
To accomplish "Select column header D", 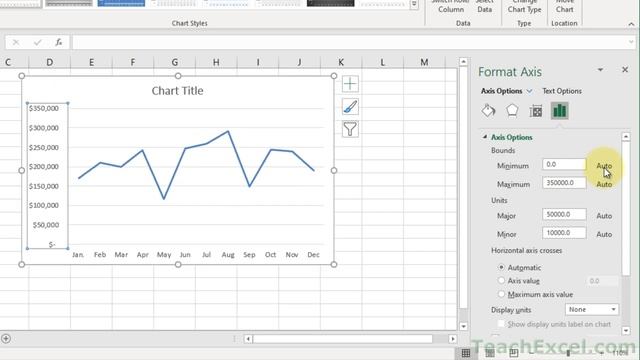I will click(49, 62).
